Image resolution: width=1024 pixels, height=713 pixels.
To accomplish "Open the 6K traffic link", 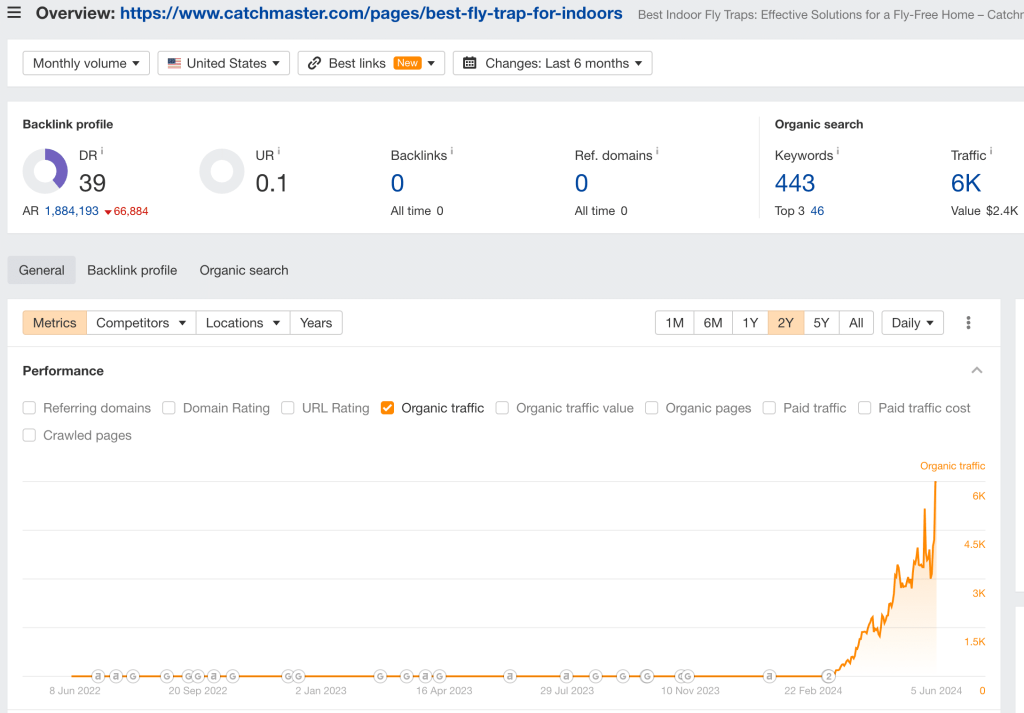I will (x=966, y=183).
